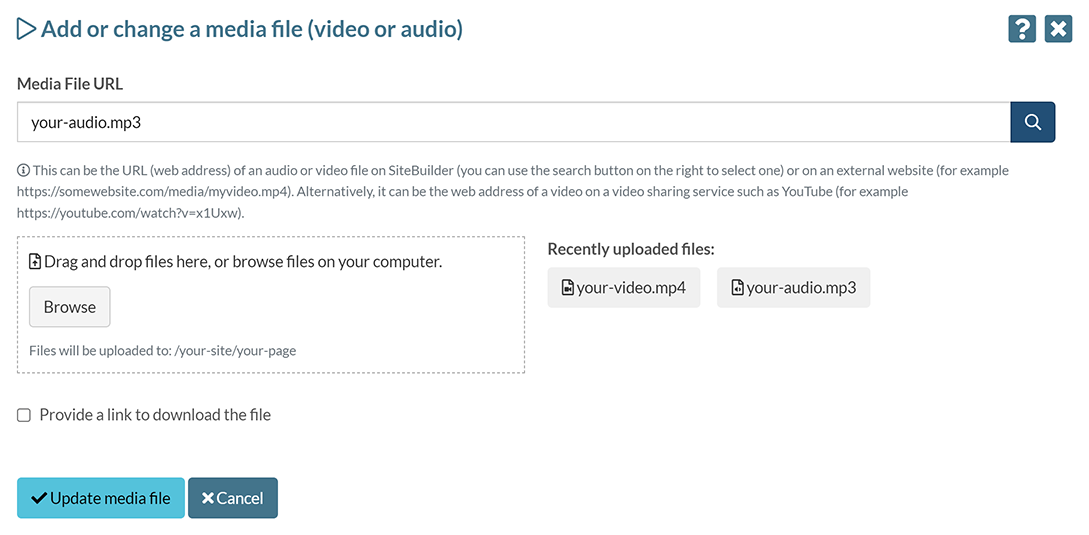Click the X icon inside Cancel button

tap(208, 498)
